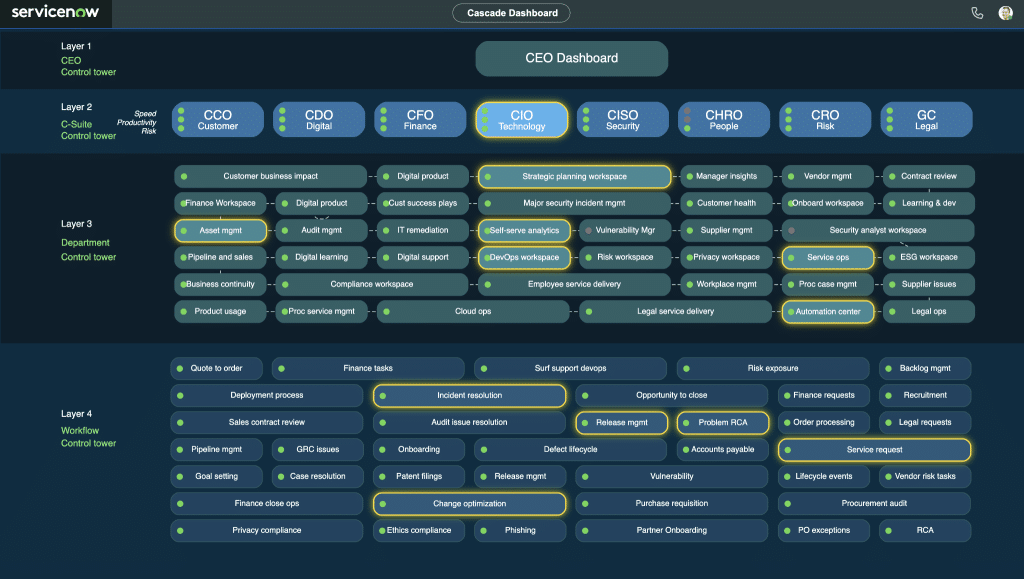1024x579 pixels.
Task: Open Business continuity tile
Action: (x=220, y=285)
